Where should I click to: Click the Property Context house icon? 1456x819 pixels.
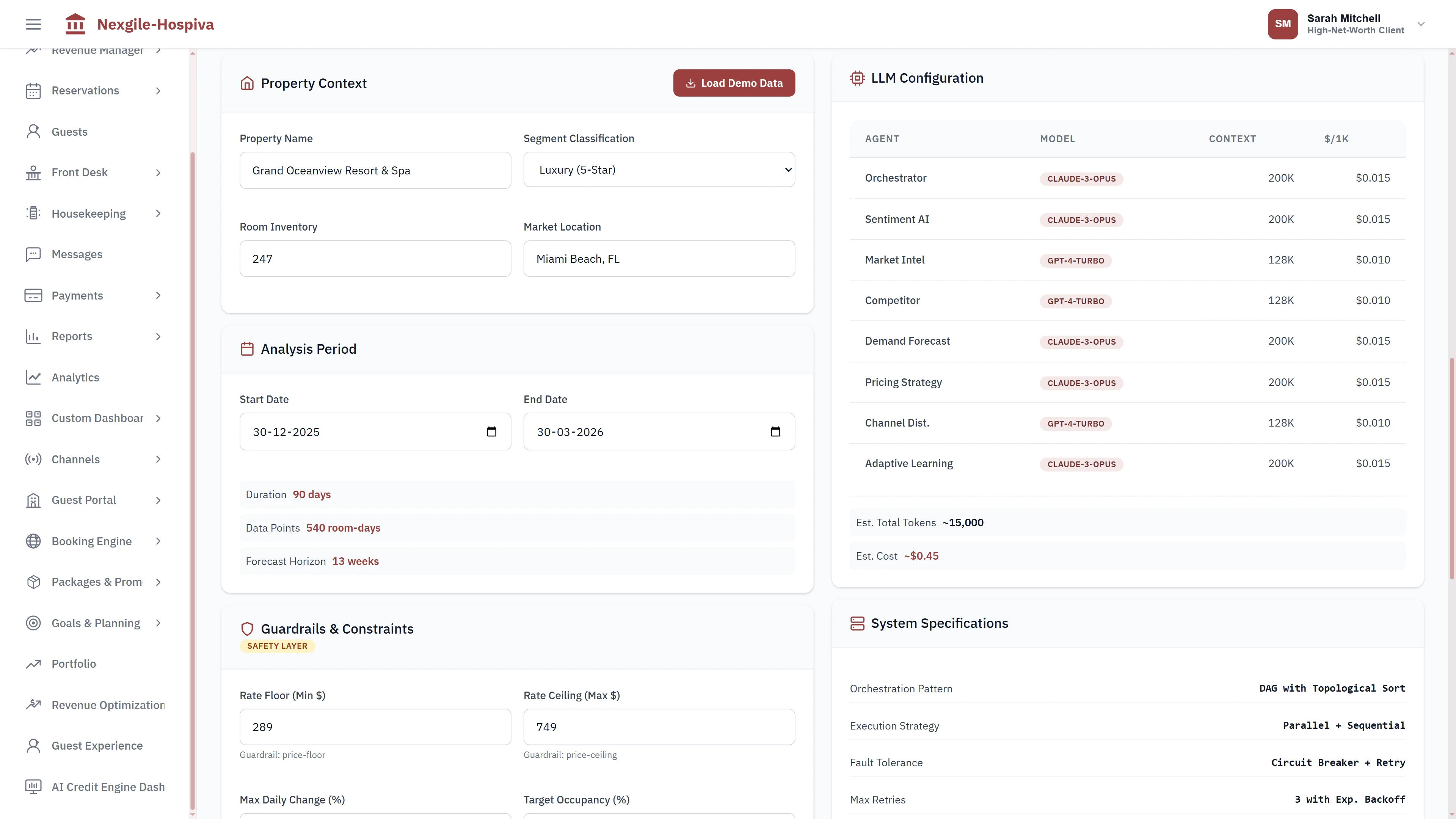click(246, 83)
